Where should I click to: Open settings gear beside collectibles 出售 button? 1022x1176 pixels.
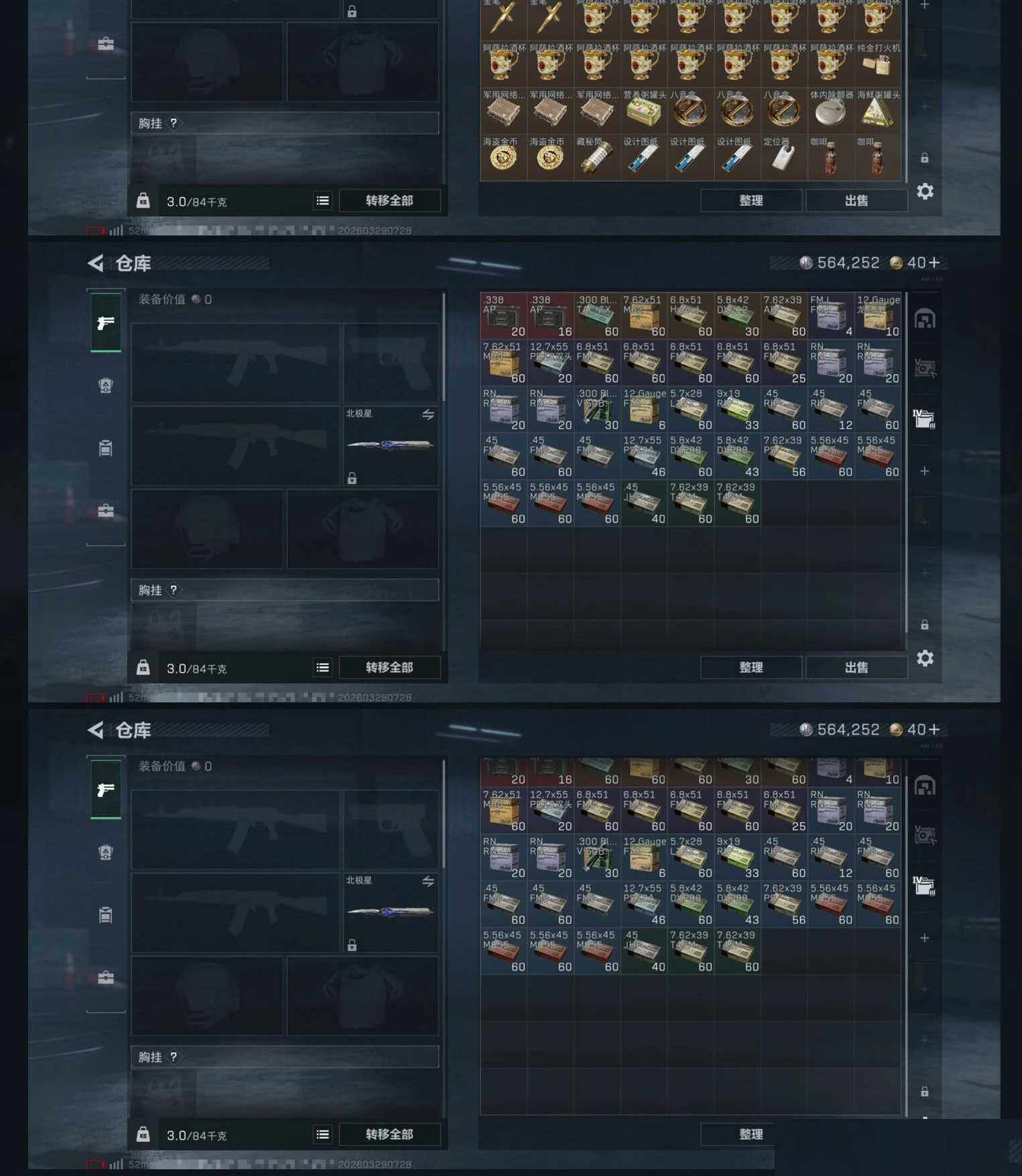click(x=925, y=192)
